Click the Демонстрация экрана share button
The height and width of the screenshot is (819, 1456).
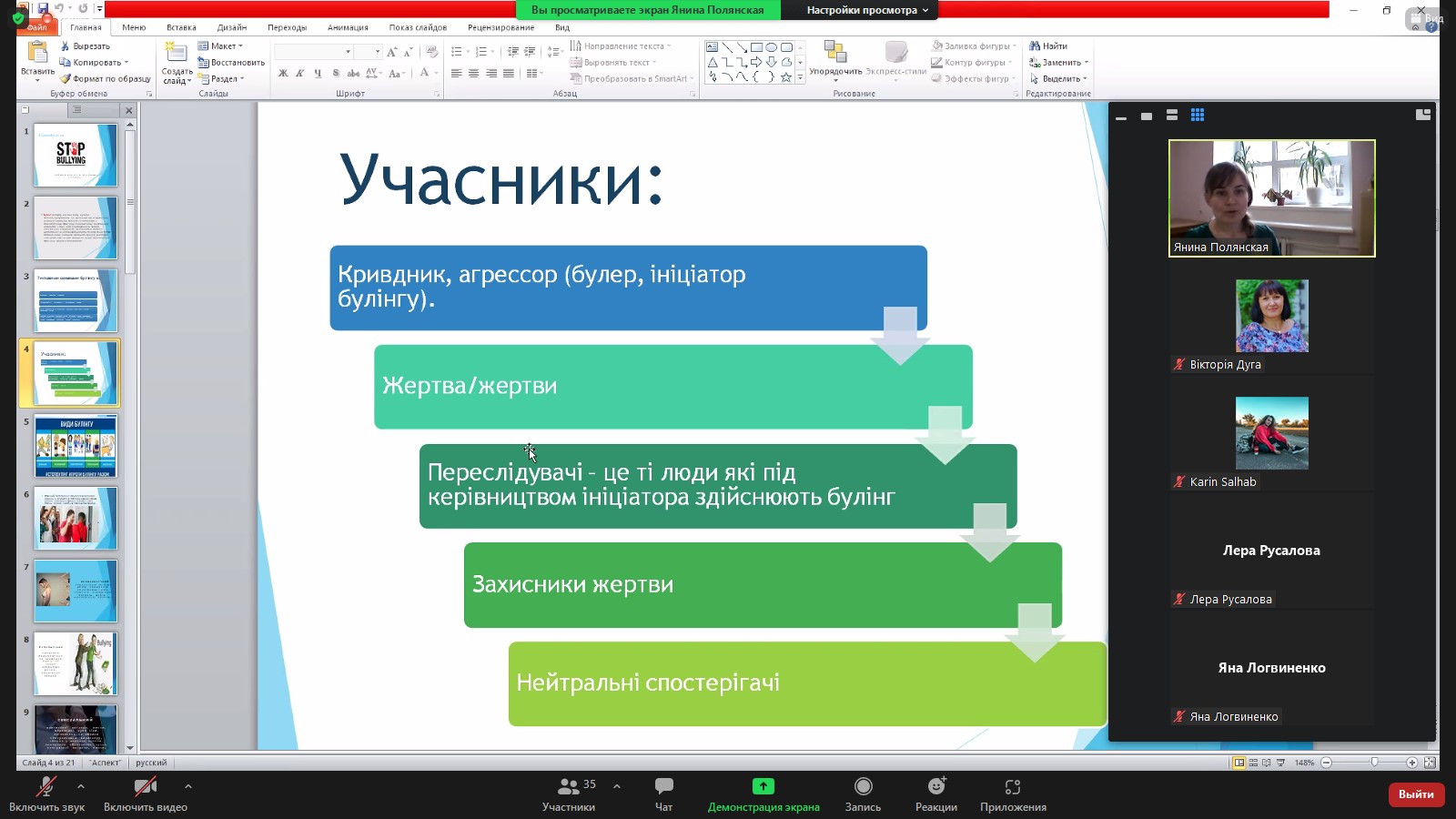click(763, 794)
